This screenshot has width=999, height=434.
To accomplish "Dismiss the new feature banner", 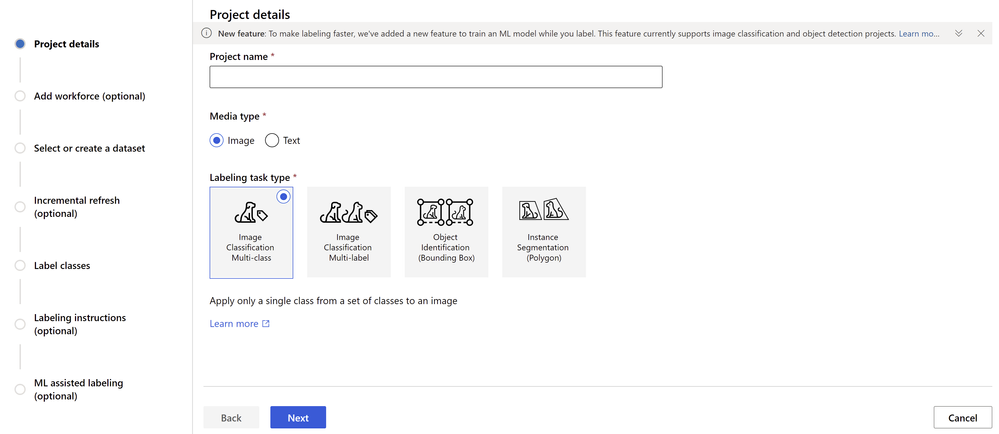I will click(981, 33).
